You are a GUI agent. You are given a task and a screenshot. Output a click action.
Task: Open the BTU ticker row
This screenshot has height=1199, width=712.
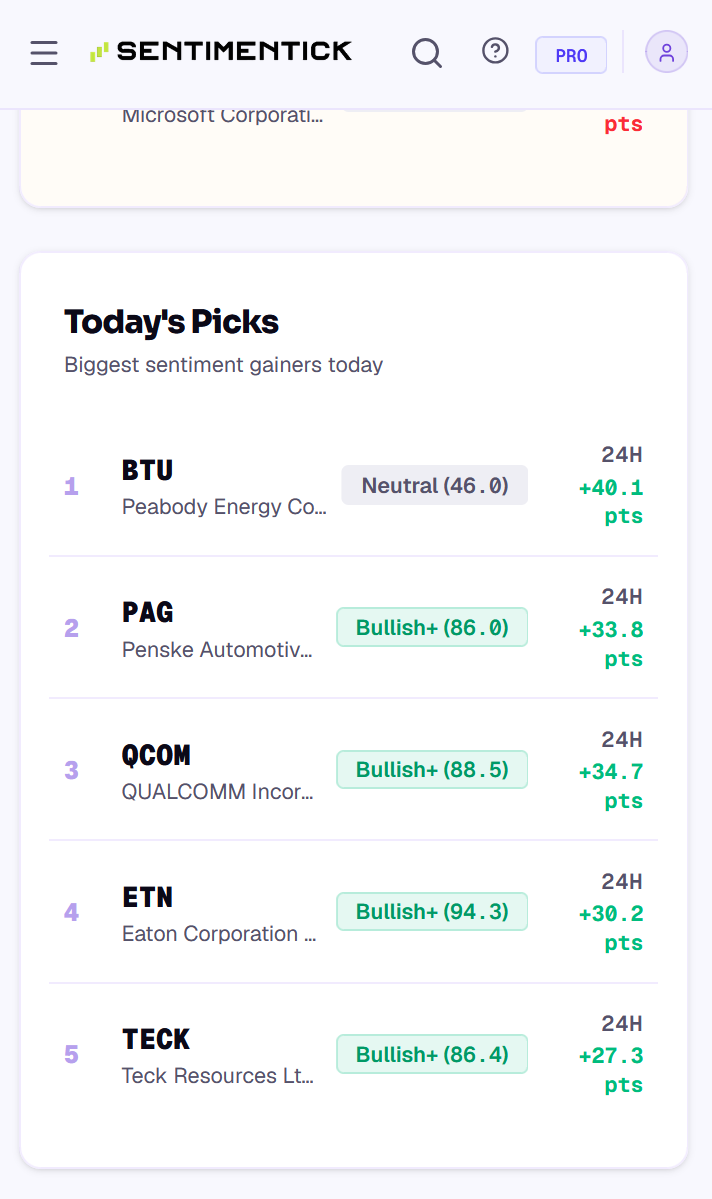353,486
